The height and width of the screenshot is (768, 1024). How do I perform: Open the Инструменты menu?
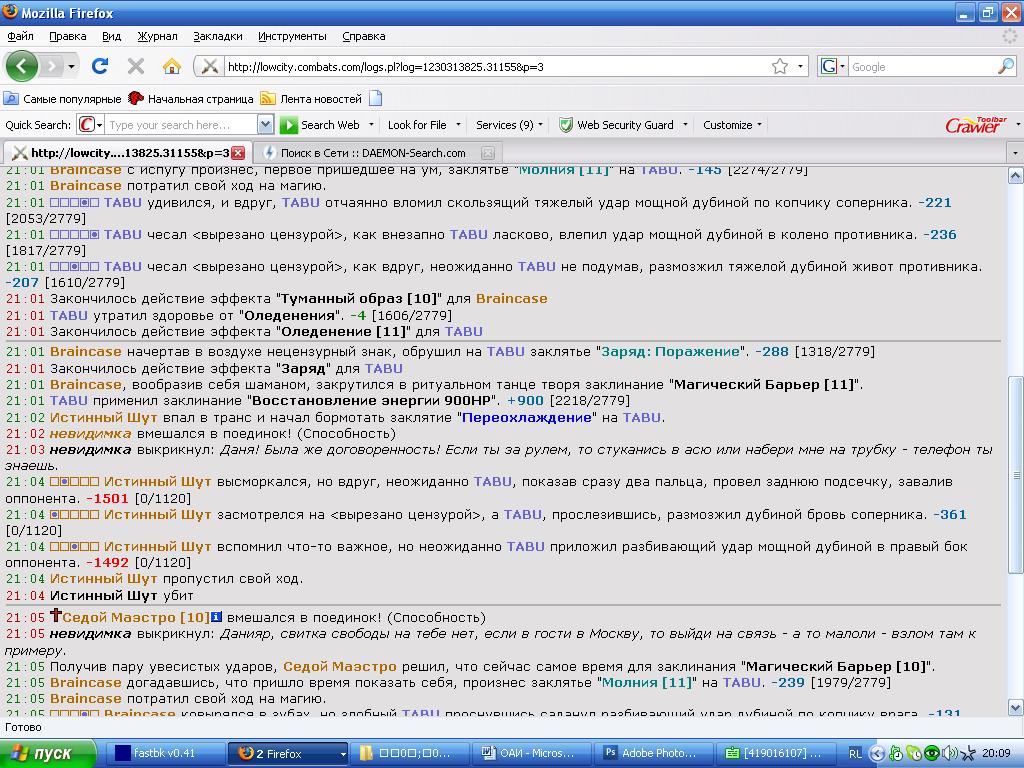click(x=292, y=37)
